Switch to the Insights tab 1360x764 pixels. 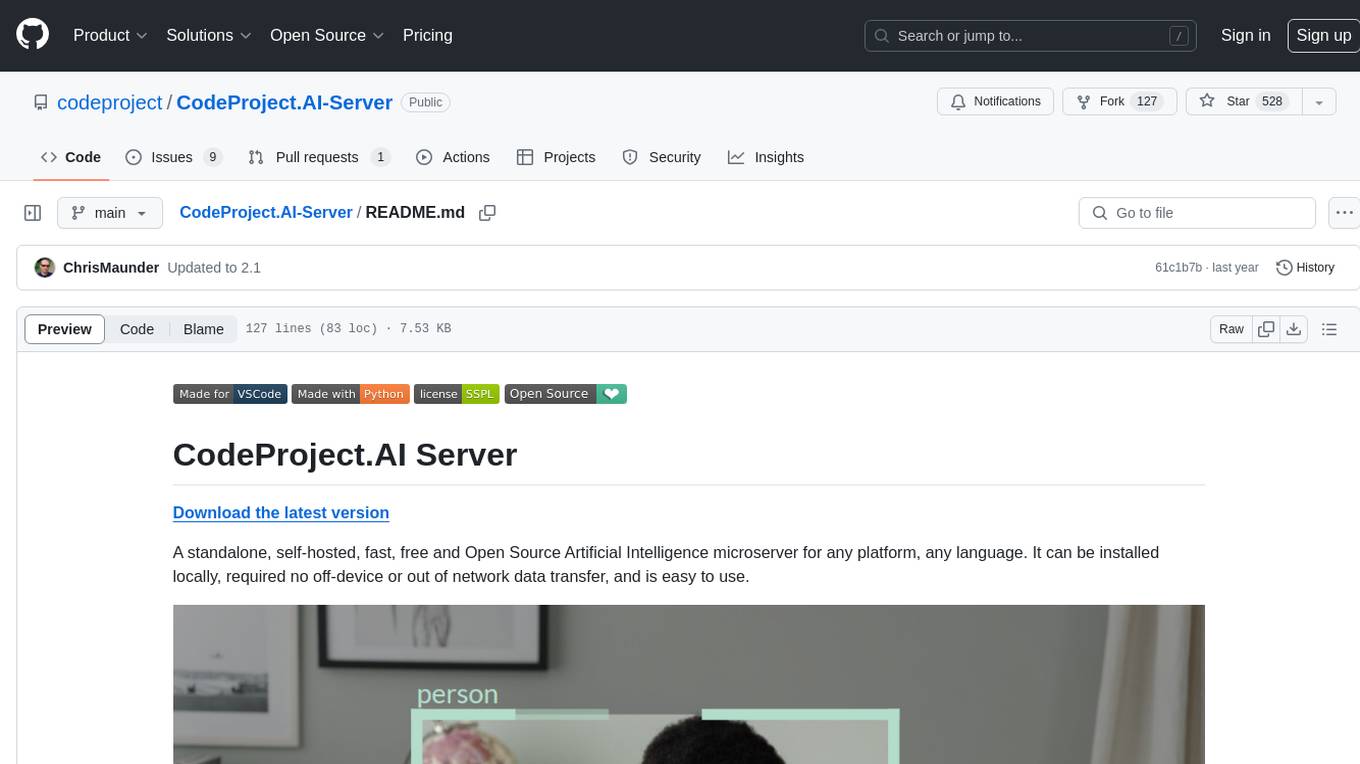[766, 157]
